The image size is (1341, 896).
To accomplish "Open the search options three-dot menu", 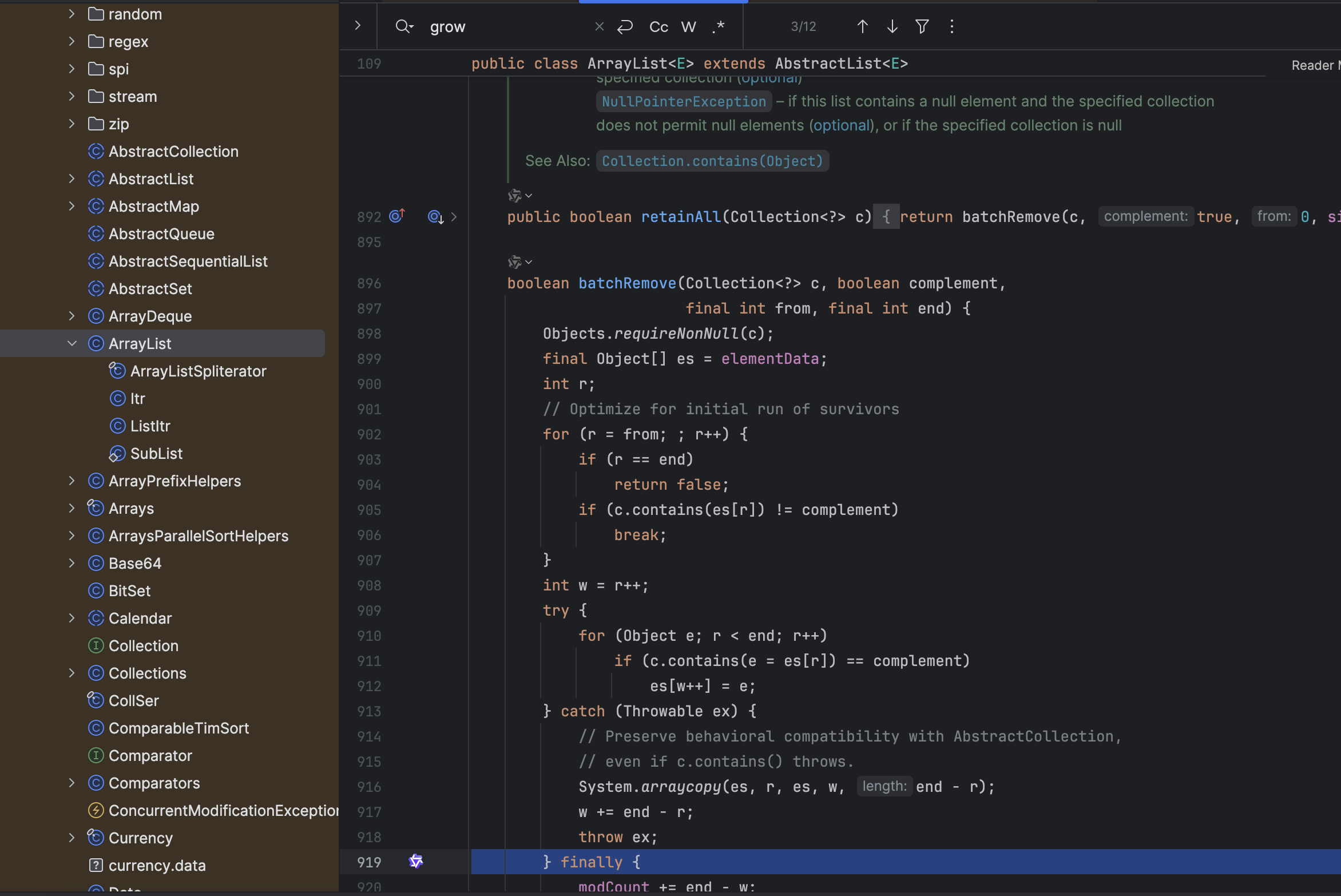I will point(951,27).
